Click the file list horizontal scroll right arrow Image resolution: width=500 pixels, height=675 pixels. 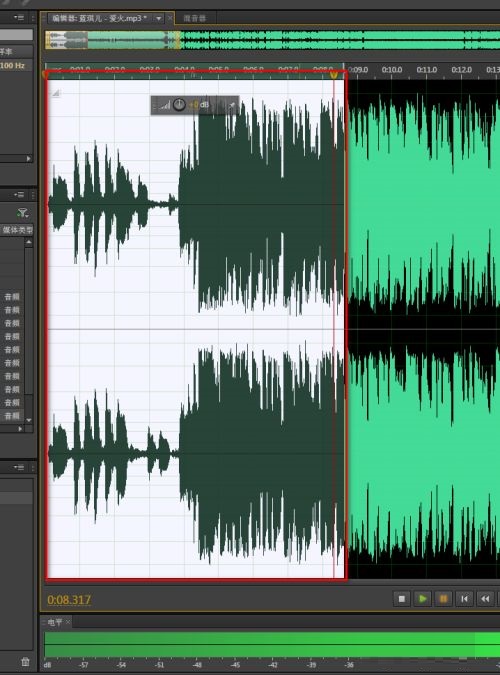(20, 429)
